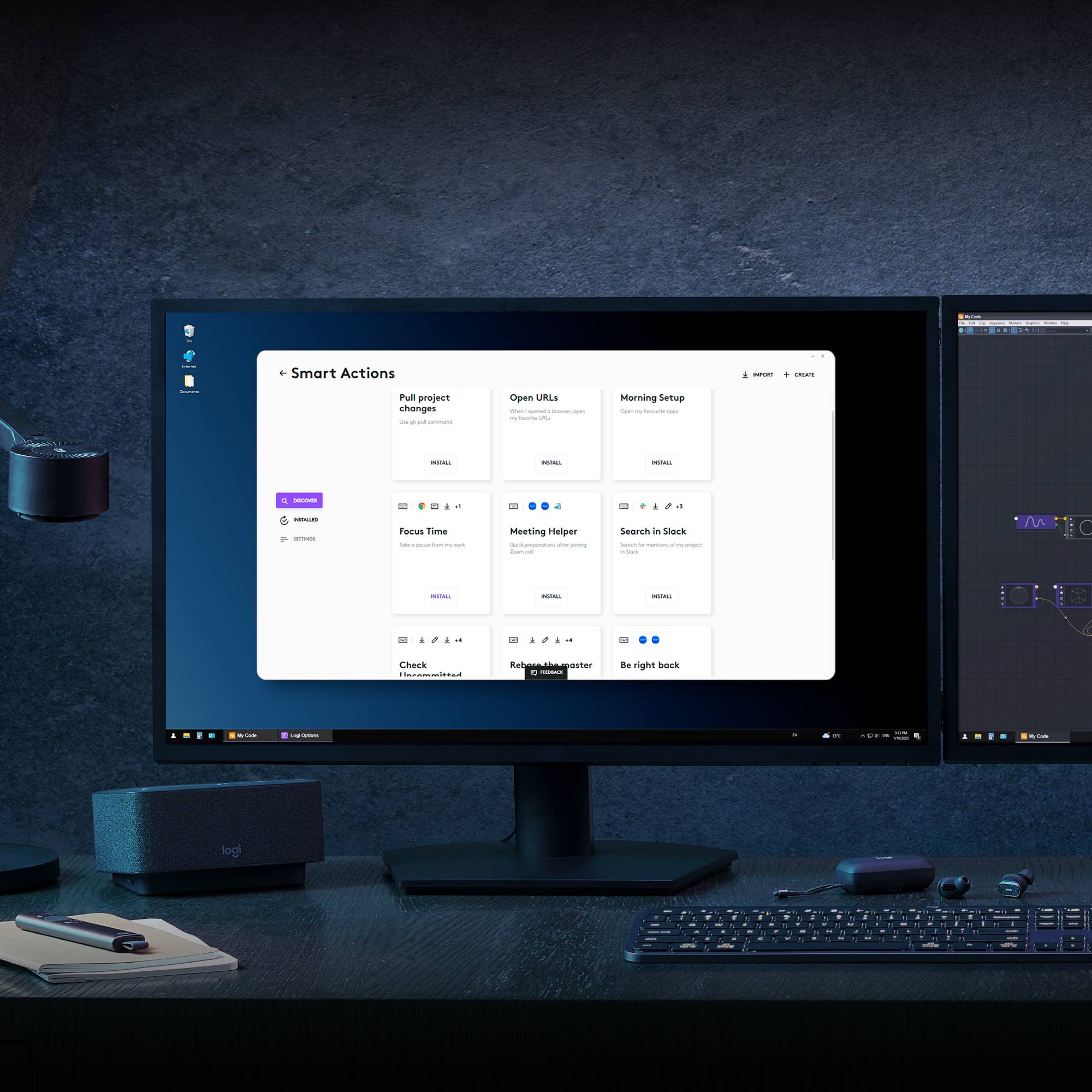Toggle the Open URLs install option
Screen dimensions: 1092x1092
(x=551, y=462)
